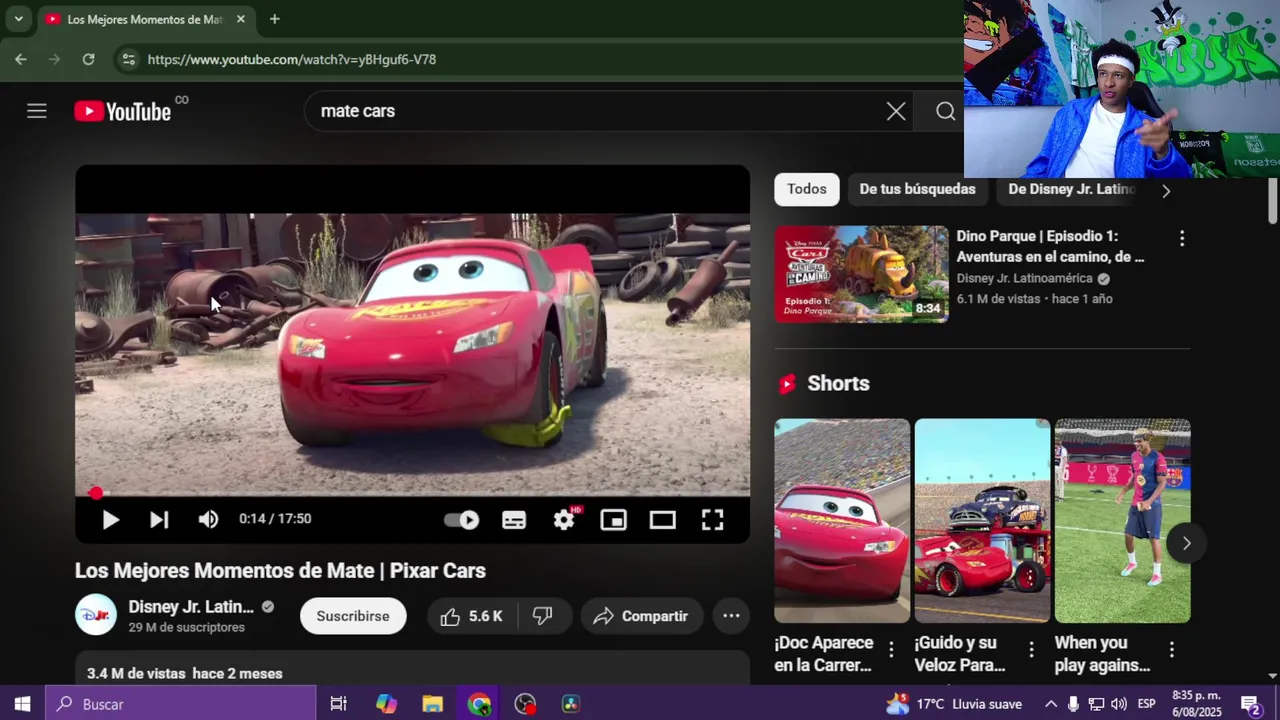Open options menu for Dino Parque video

tap(1182, 238)
